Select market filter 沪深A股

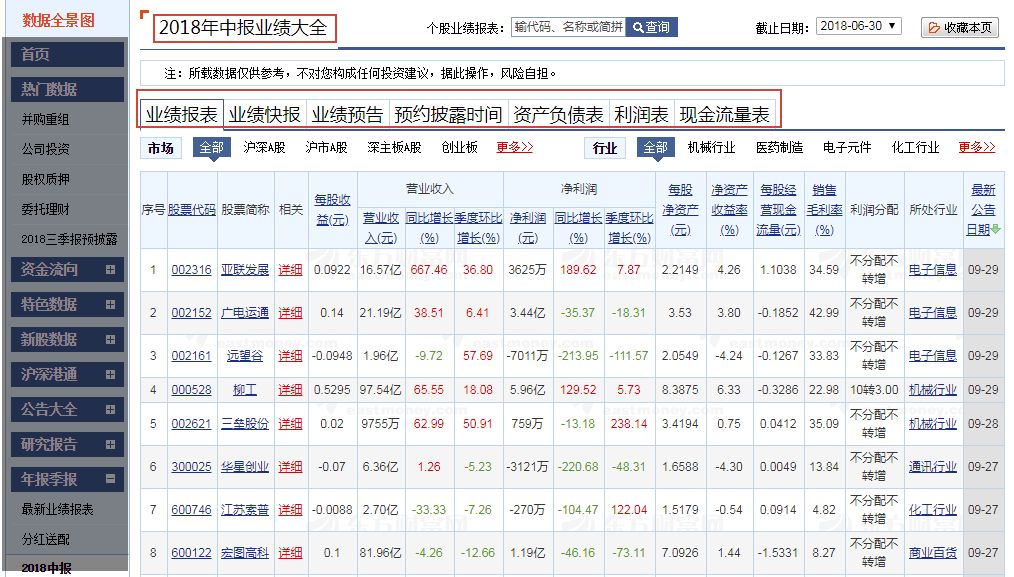pos(264,147)
